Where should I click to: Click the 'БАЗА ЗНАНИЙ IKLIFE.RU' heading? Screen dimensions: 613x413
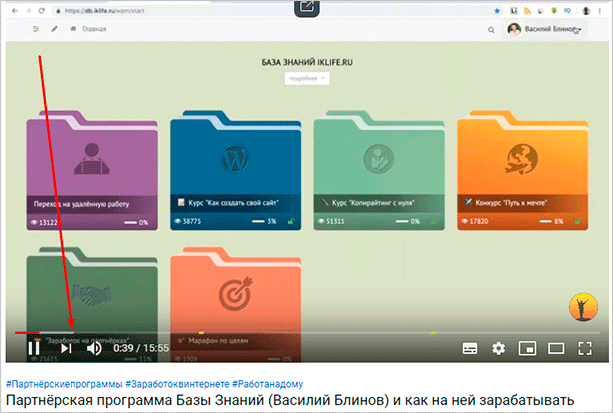tap(307, 62)
